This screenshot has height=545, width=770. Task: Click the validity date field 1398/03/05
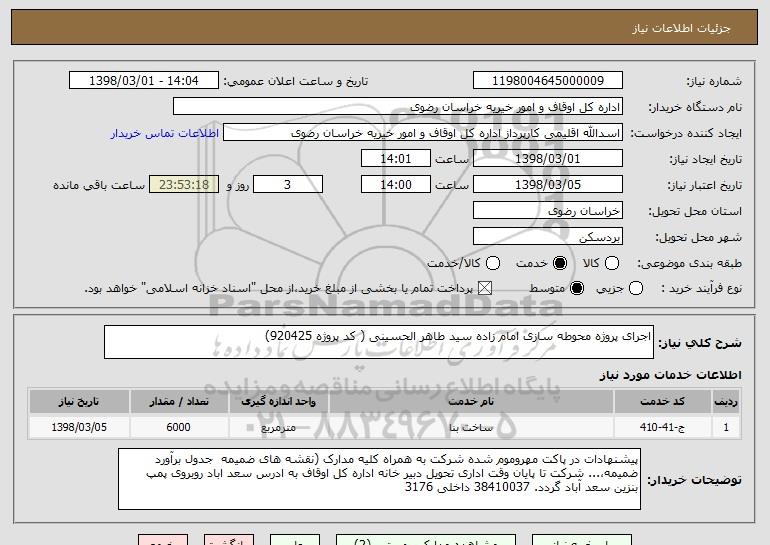pos(548,185)
